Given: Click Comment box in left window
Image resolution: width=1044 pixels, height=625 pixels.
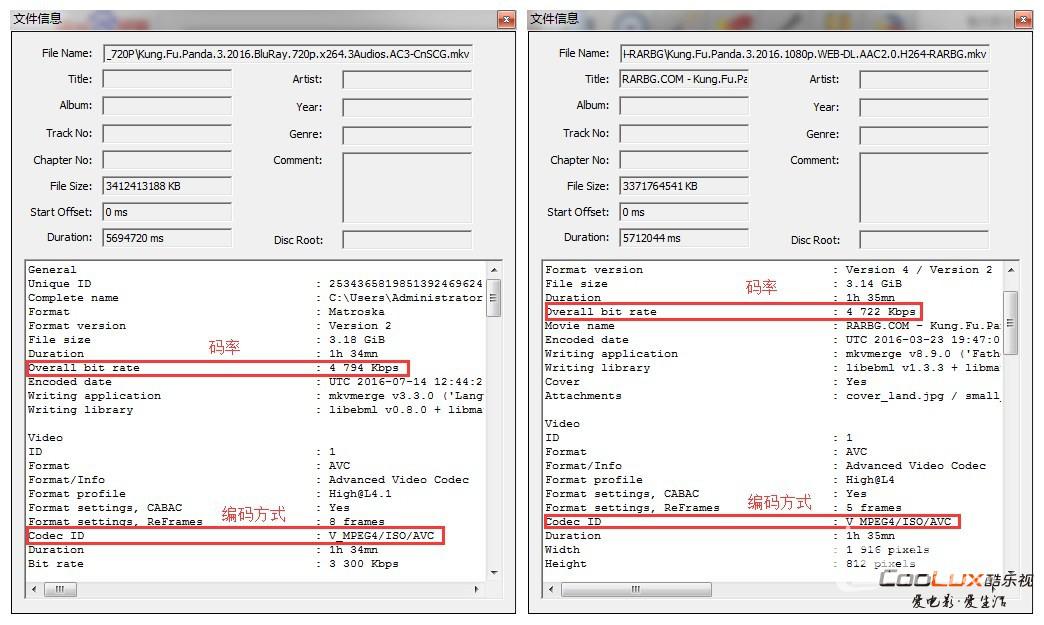Looking at the screenshot, I should point(407,188).
